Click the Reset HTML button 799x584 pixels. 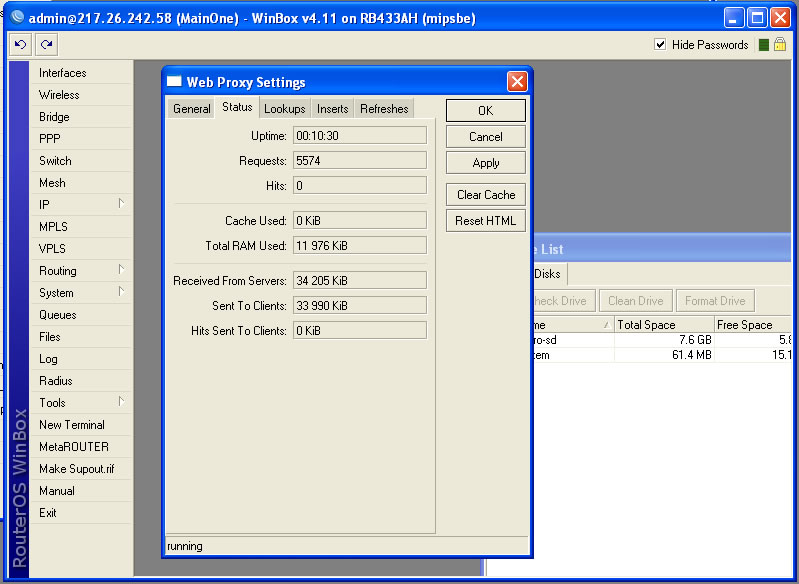(x=486, y=221)
